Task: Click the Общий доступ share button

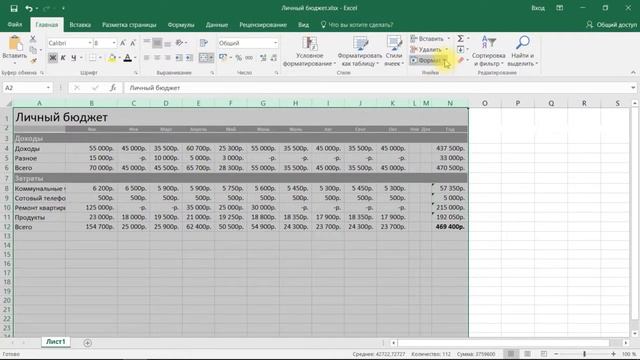Action: click(x=611, y=25)
